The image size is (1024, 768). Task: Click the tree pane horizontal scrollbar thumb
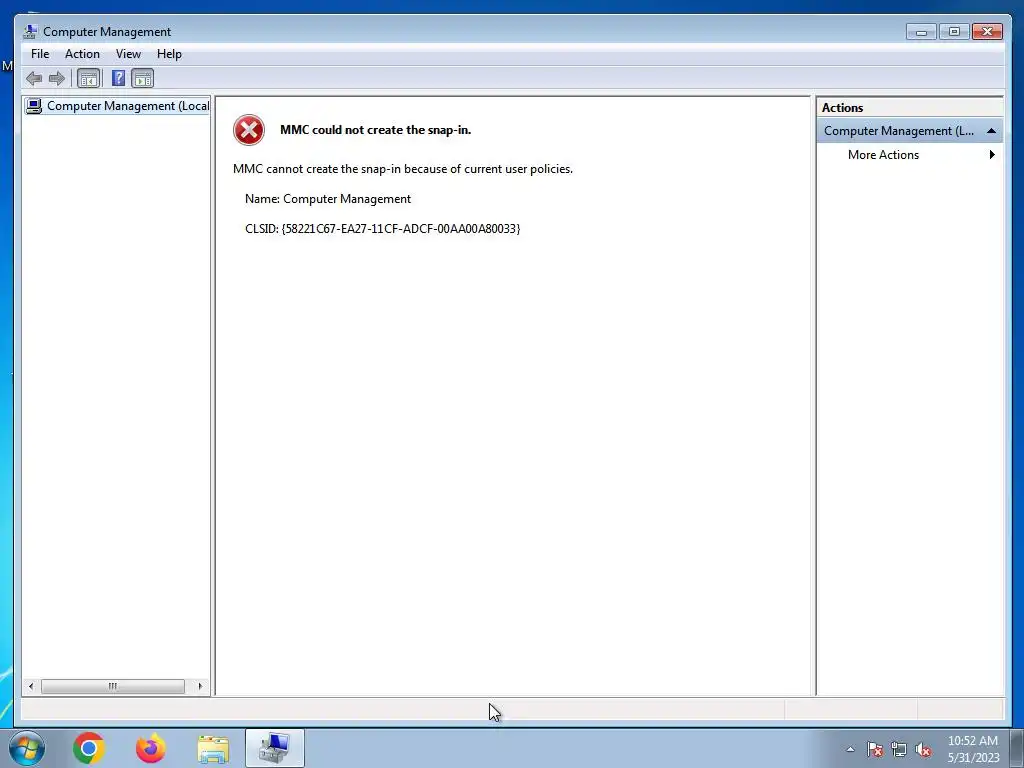(113, 686)
